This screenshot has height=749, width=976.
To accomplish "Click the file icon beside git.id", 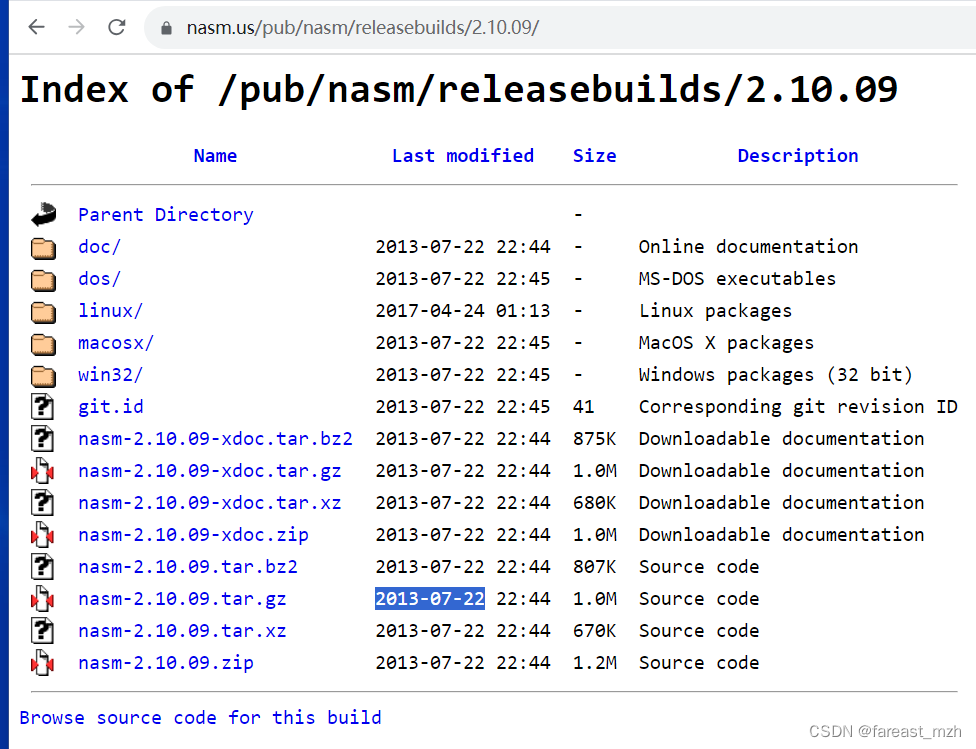I will pyautogui.click(x=43, y=406).
